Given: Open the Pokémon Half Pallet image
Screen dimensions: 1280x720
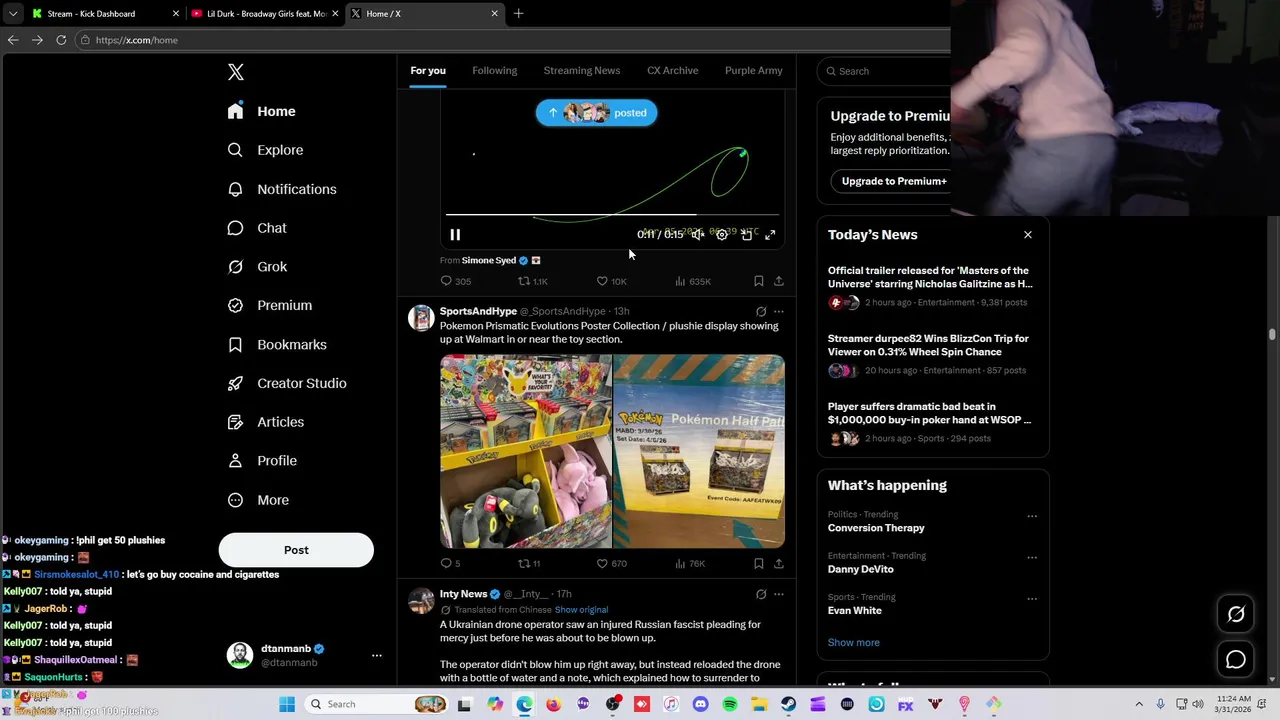Looking at the screenshot, I should click(x=699, y=451).
